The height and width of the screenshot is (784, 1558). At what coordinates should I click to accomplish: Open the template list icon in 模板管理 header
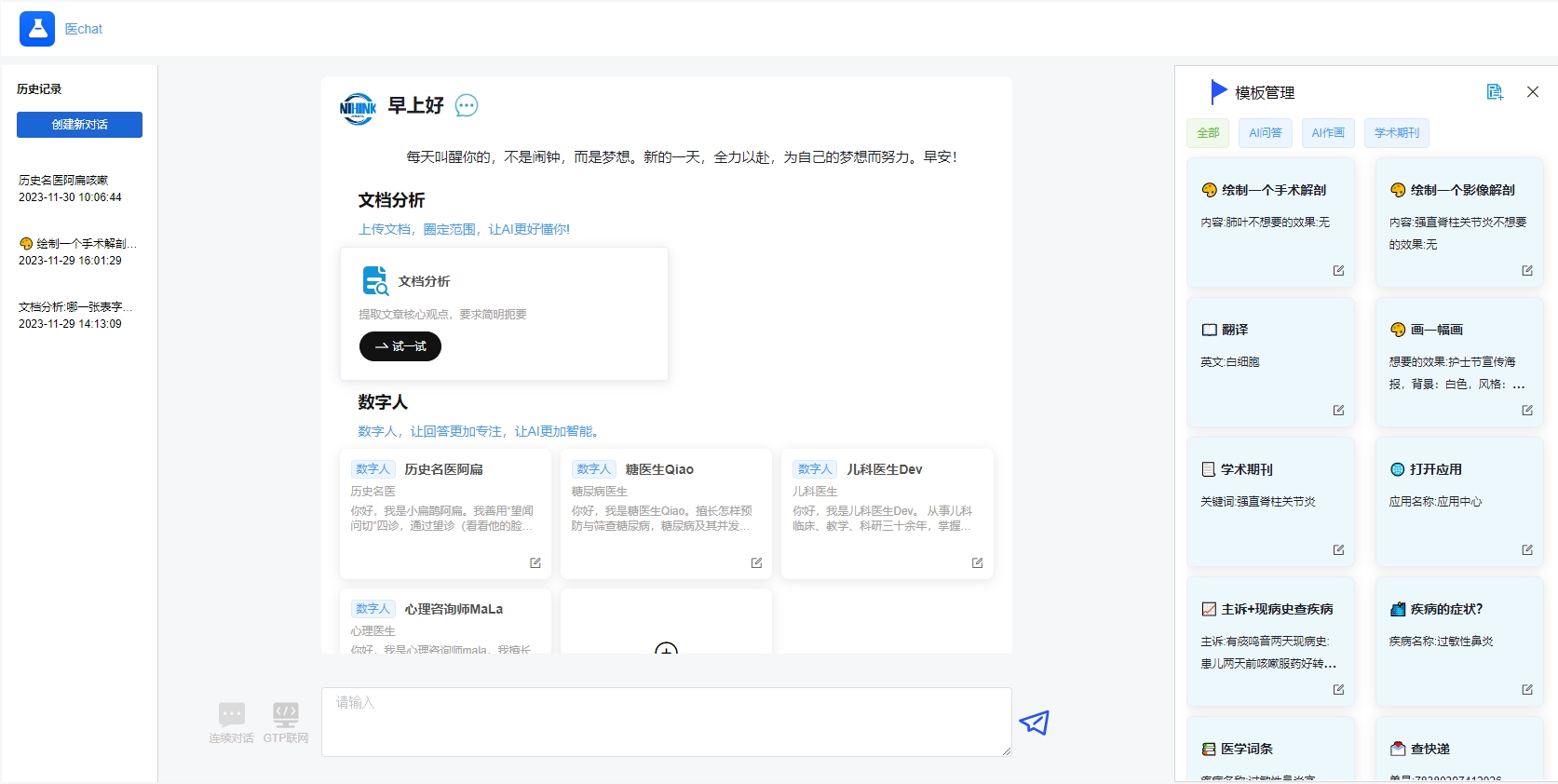(1495, 91)
